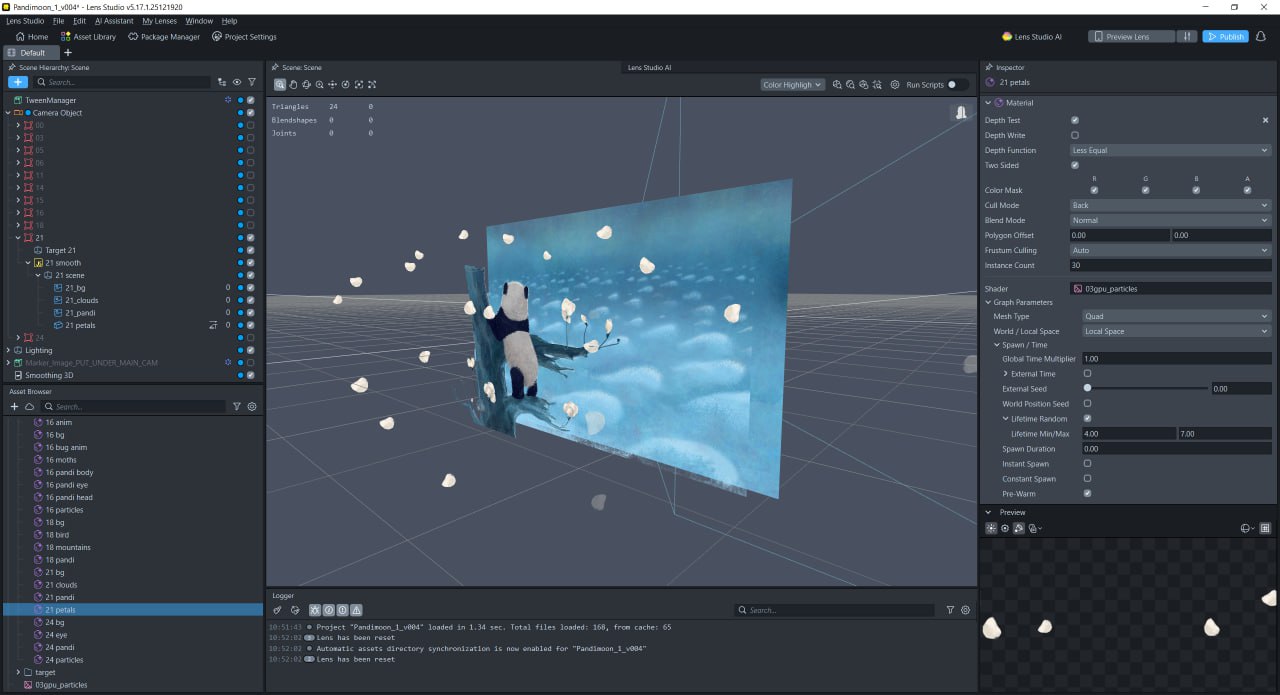The width and height of the screenshot is (1280, 695).
Task: Select the hand pan tool
Action: point(293,85)
